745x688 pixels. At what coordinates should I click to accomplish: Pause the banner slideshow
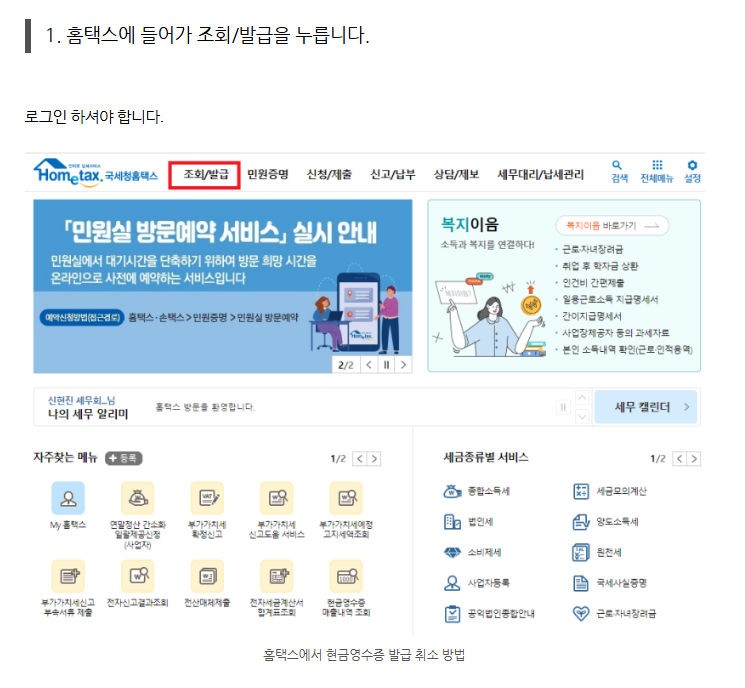(386, 365)
